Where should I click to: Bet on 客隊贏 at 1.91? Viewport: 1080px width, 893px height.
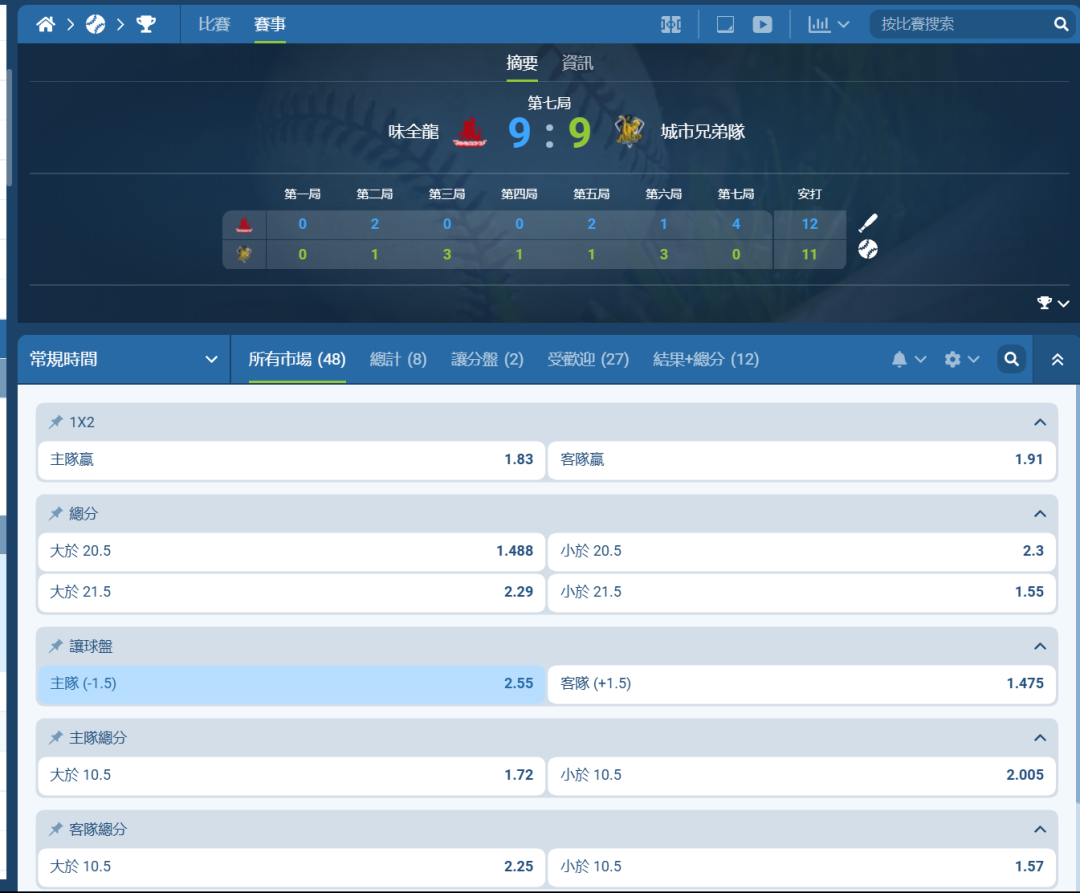[802, 459]
